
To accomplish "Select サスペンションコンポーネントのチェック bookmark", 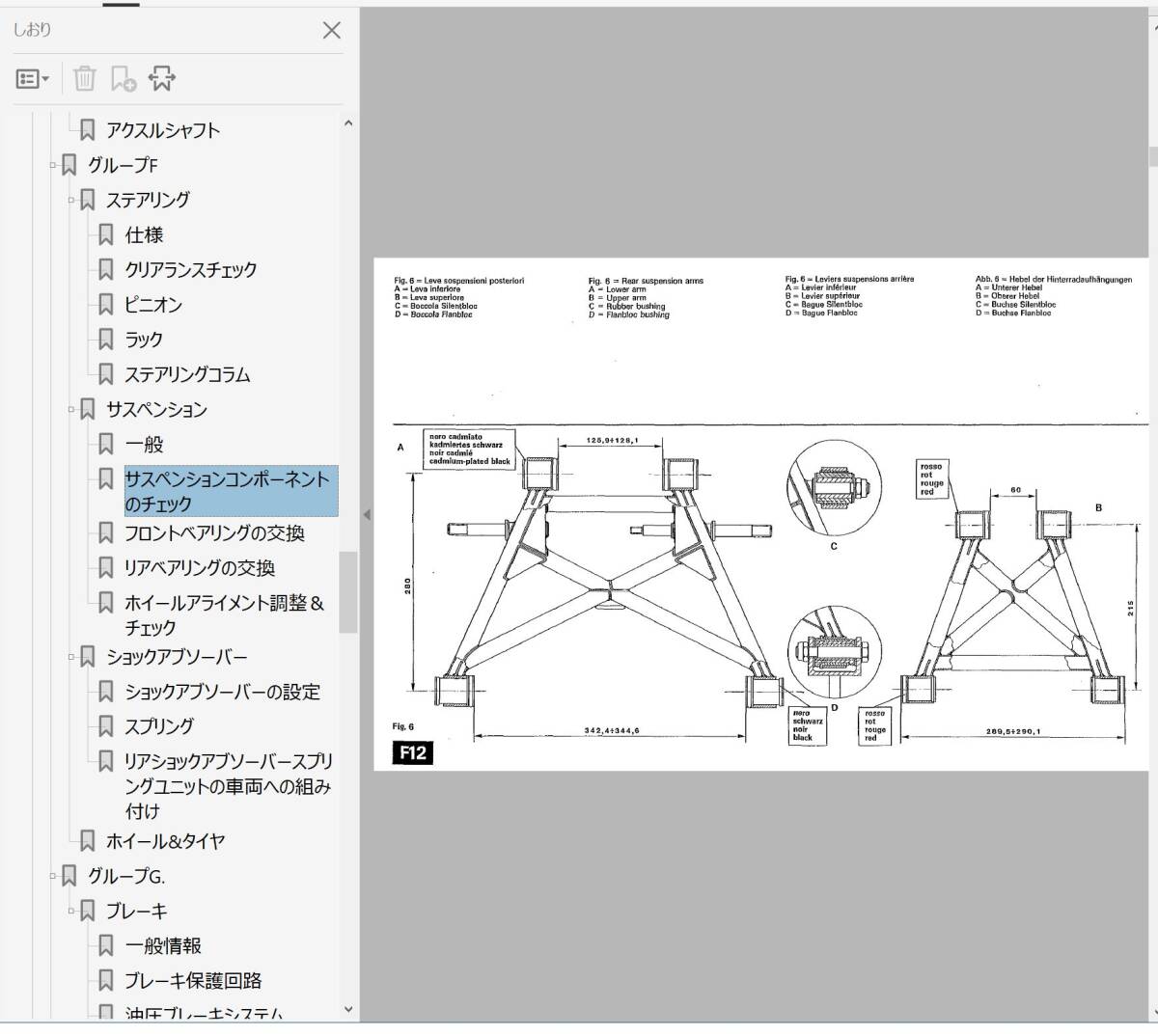I will click(231, 491).
